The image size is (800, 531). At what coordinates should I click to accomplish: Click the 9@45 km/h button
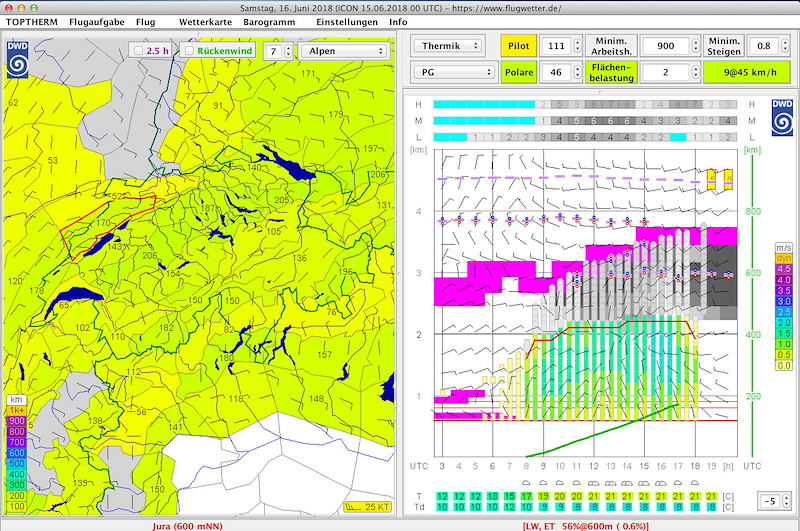(x=747, y=72)
